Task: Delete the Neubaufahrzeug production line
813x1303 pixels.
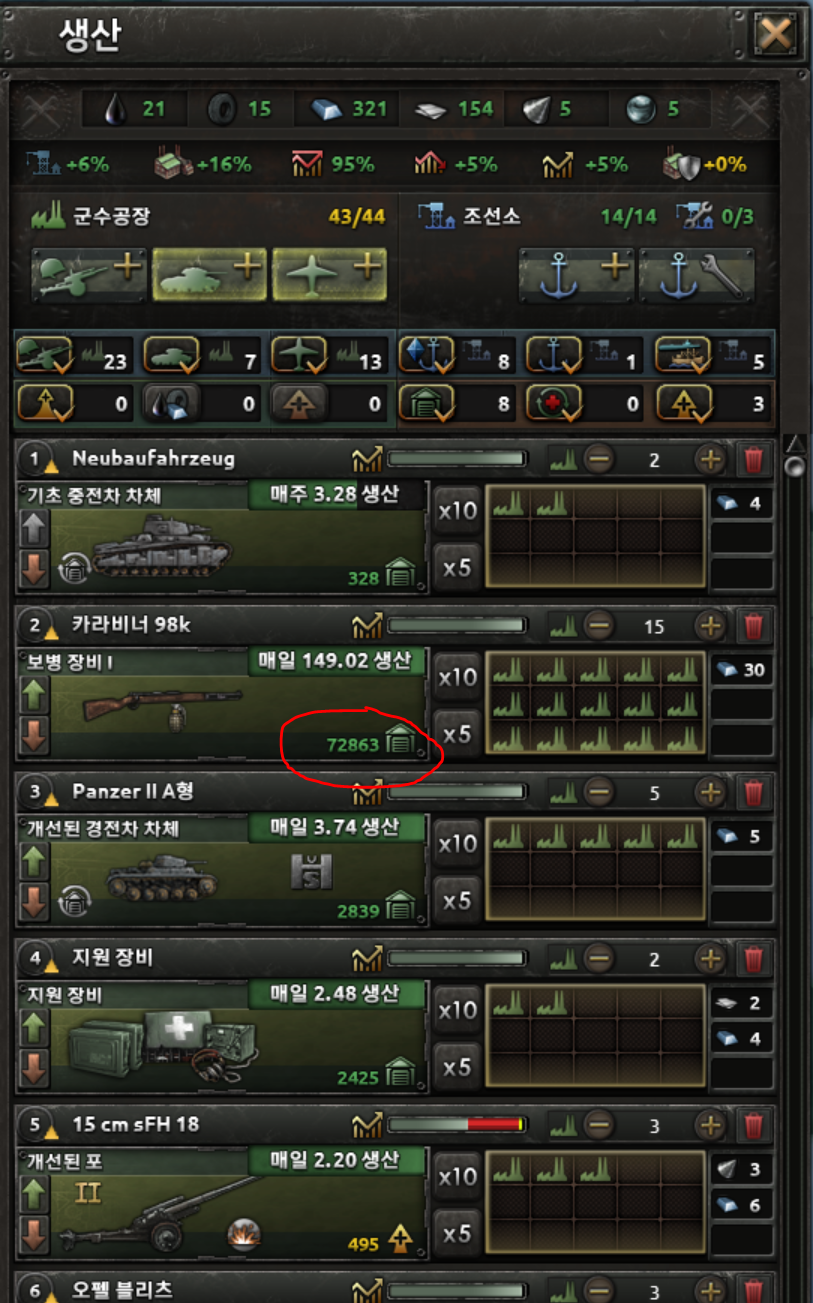Action: coord(754,460)
